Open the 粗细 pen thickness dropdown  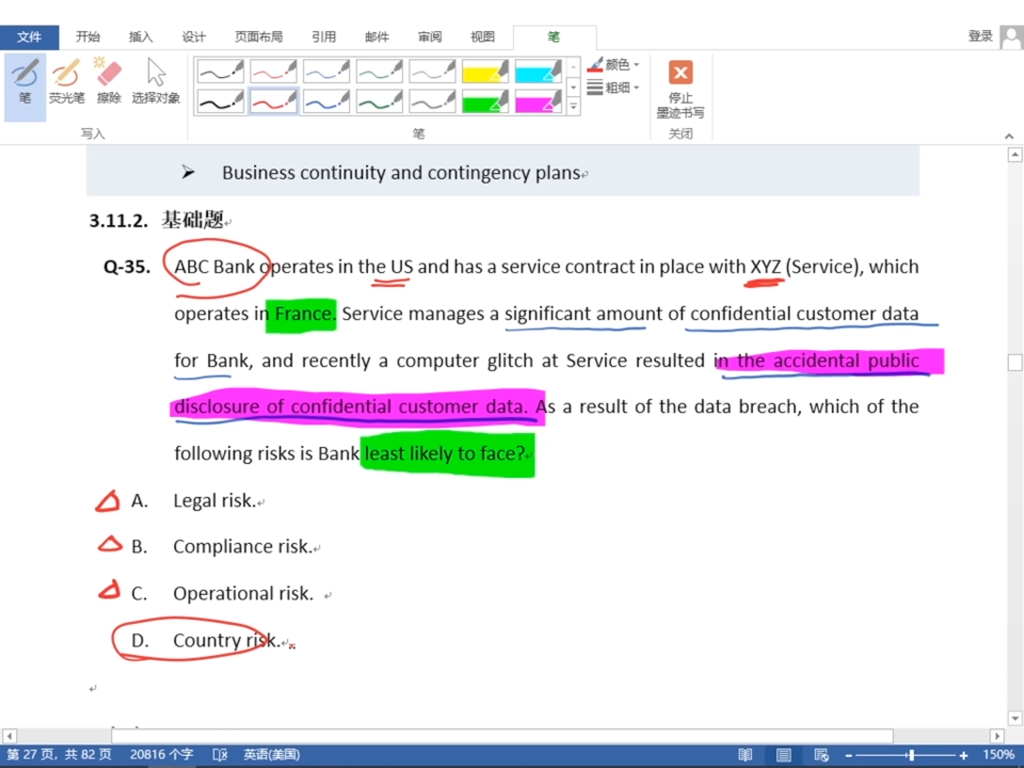coord(614,88)
